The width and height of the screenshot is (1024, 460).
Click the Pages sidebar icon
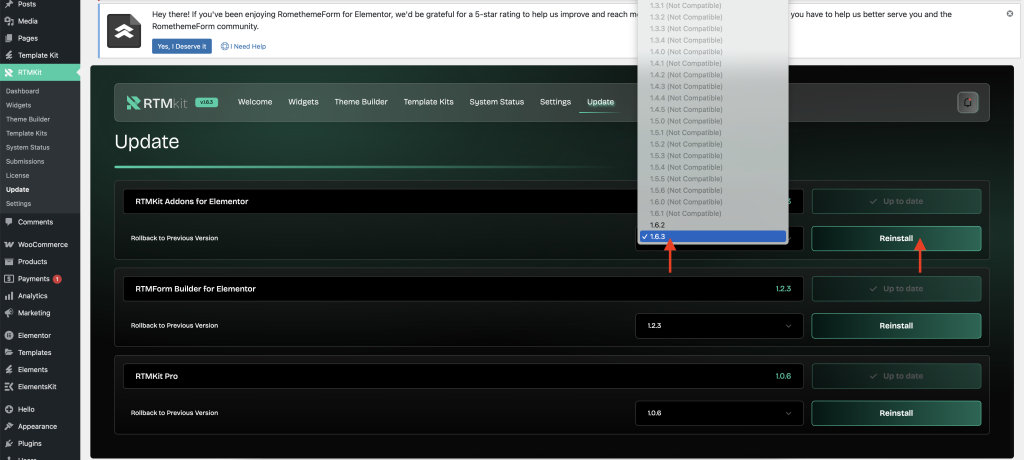(9, 38)
